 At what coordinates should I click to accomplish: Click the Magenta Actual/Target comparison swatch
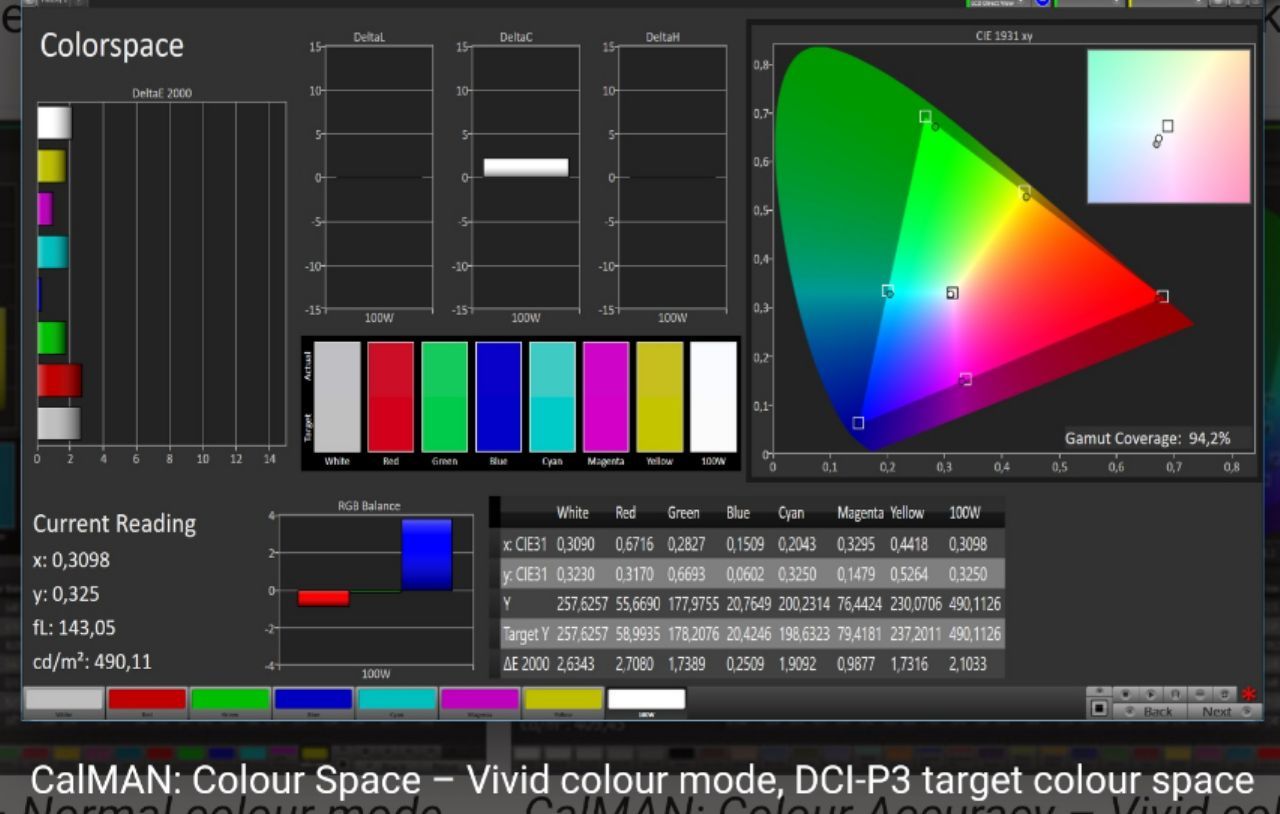(606, 397)
